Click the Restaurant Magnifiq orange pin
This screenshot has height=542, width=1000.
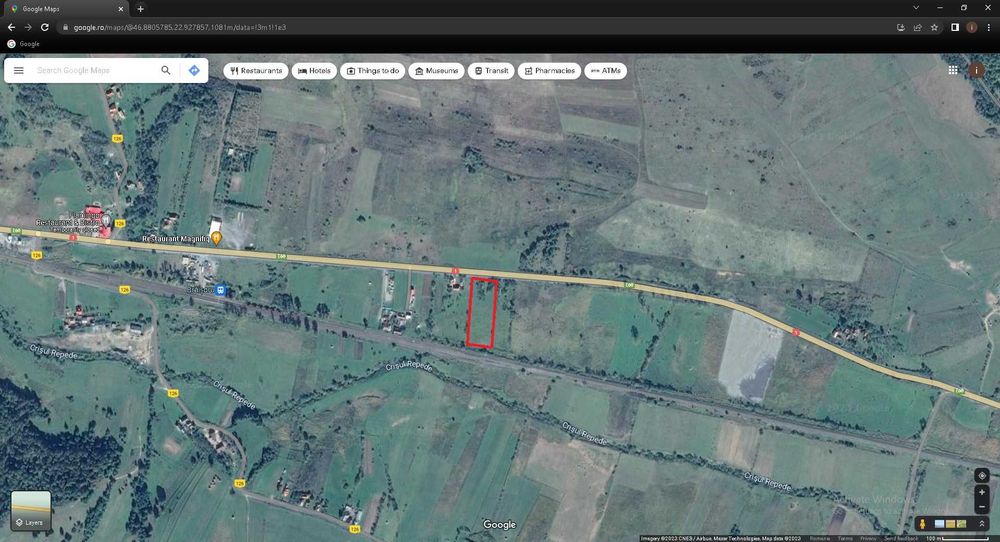click(217, 238)
